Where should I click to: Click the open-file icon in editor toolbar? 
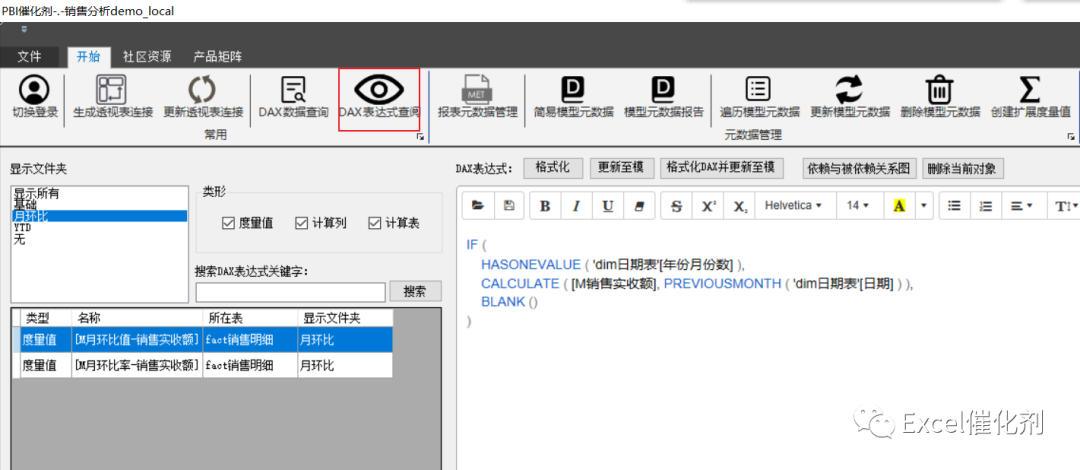point(478,205)
